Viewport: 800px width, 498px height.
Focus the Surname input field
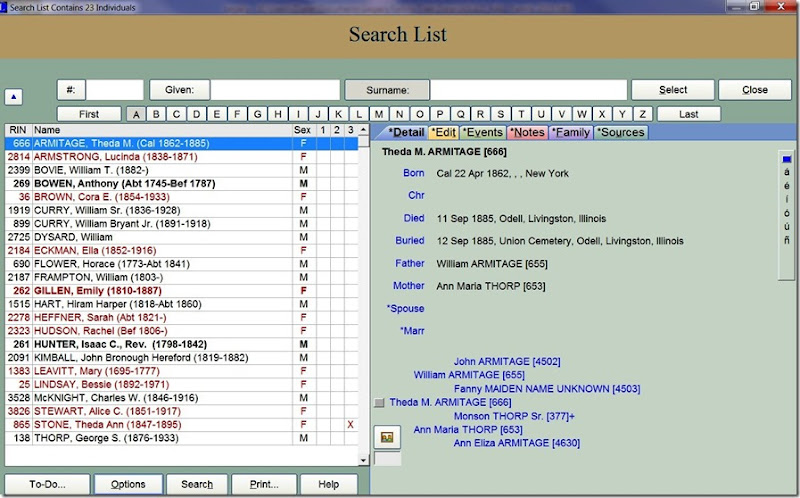pos(529,90)
